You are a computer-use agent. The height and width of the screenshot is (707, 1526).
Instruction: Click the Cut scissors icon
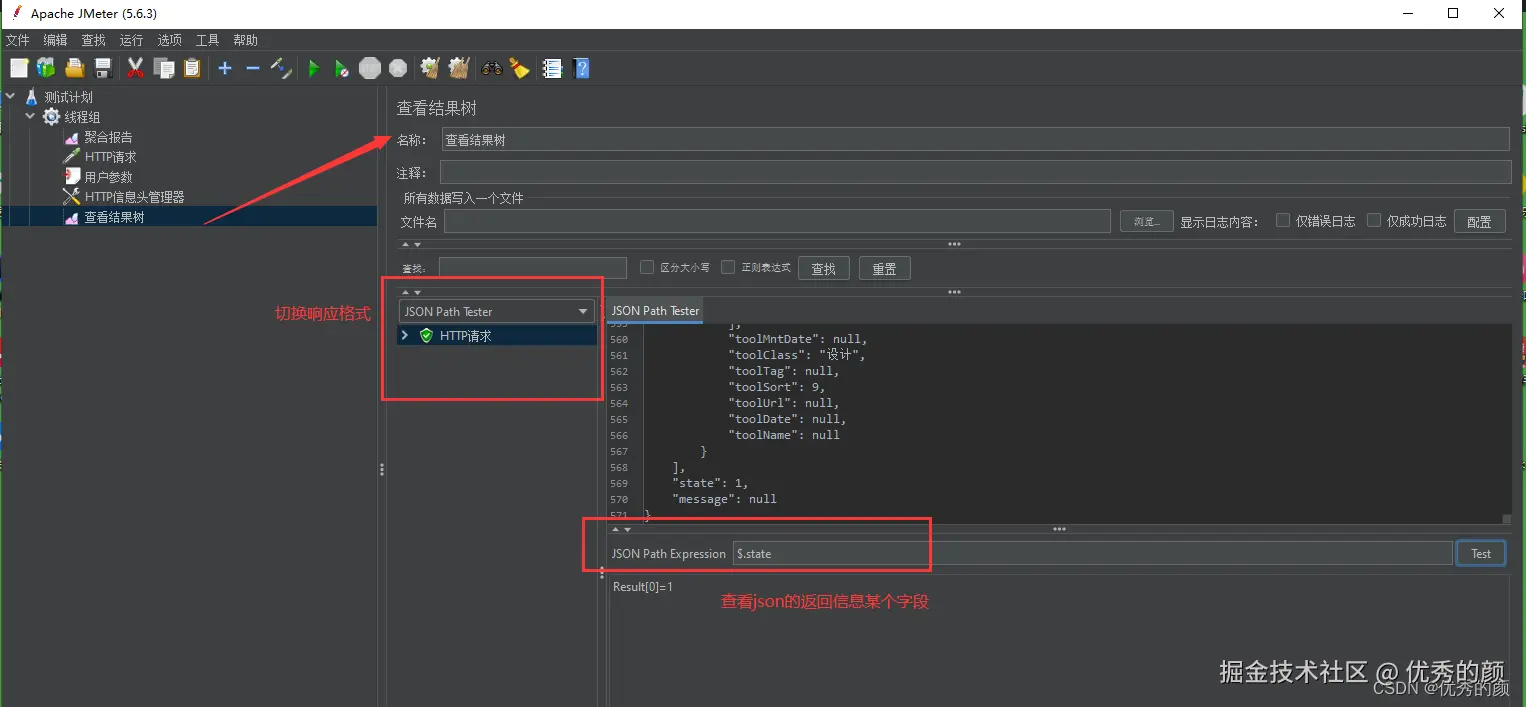135,68
